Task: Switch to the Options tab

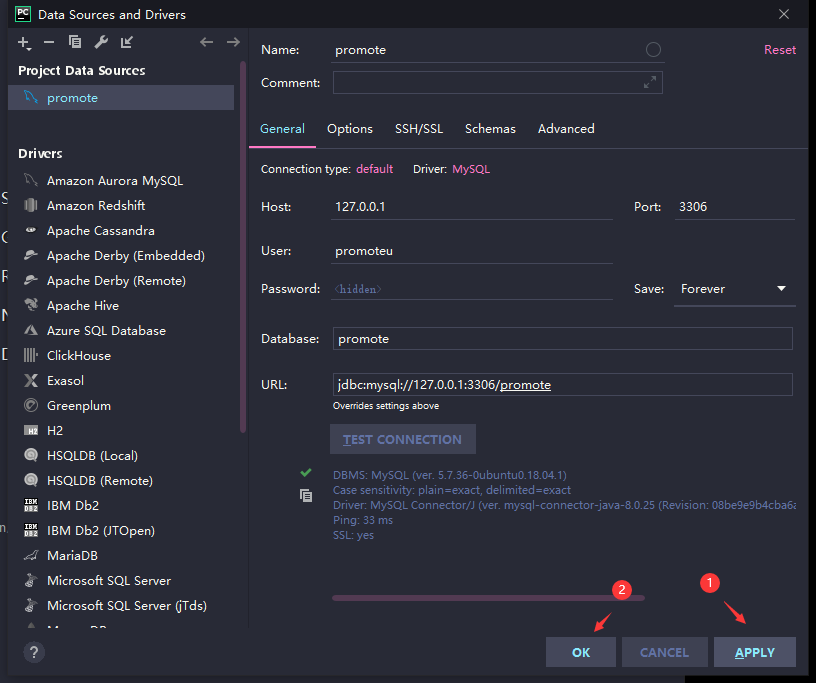Action: (350, 129)
